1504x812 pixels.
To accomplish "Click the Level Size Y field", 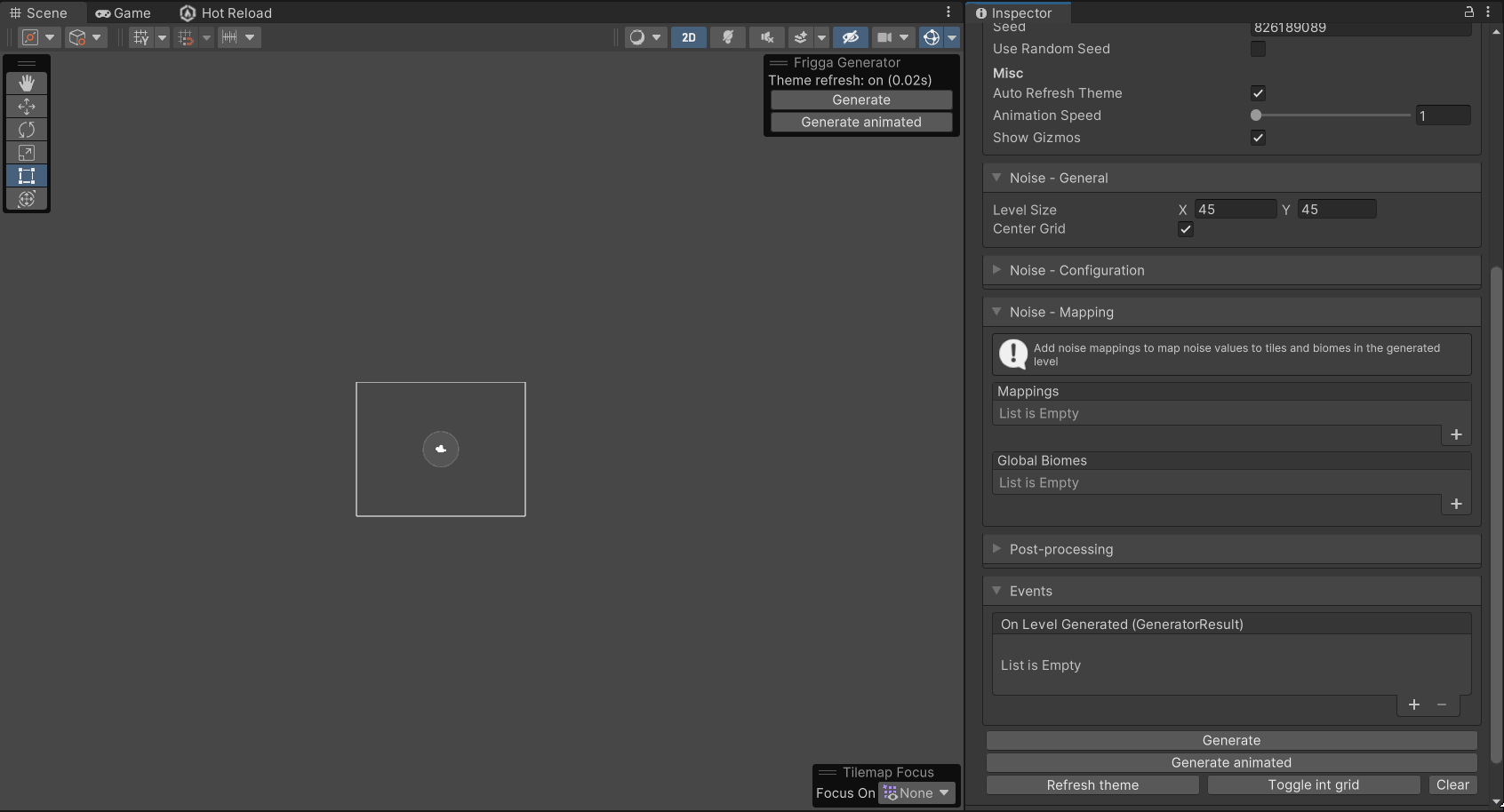I will pyautogui.click(x=1337, y=210).
